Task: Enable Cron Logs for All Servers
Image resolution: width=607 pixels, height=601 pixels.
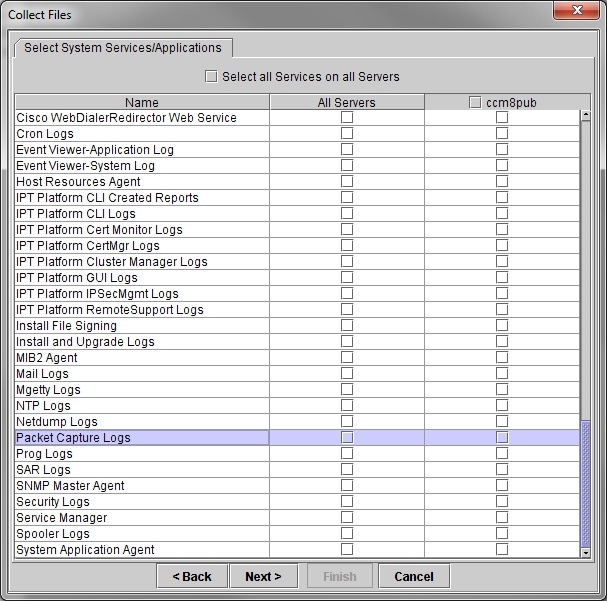Action: [347, 133]
